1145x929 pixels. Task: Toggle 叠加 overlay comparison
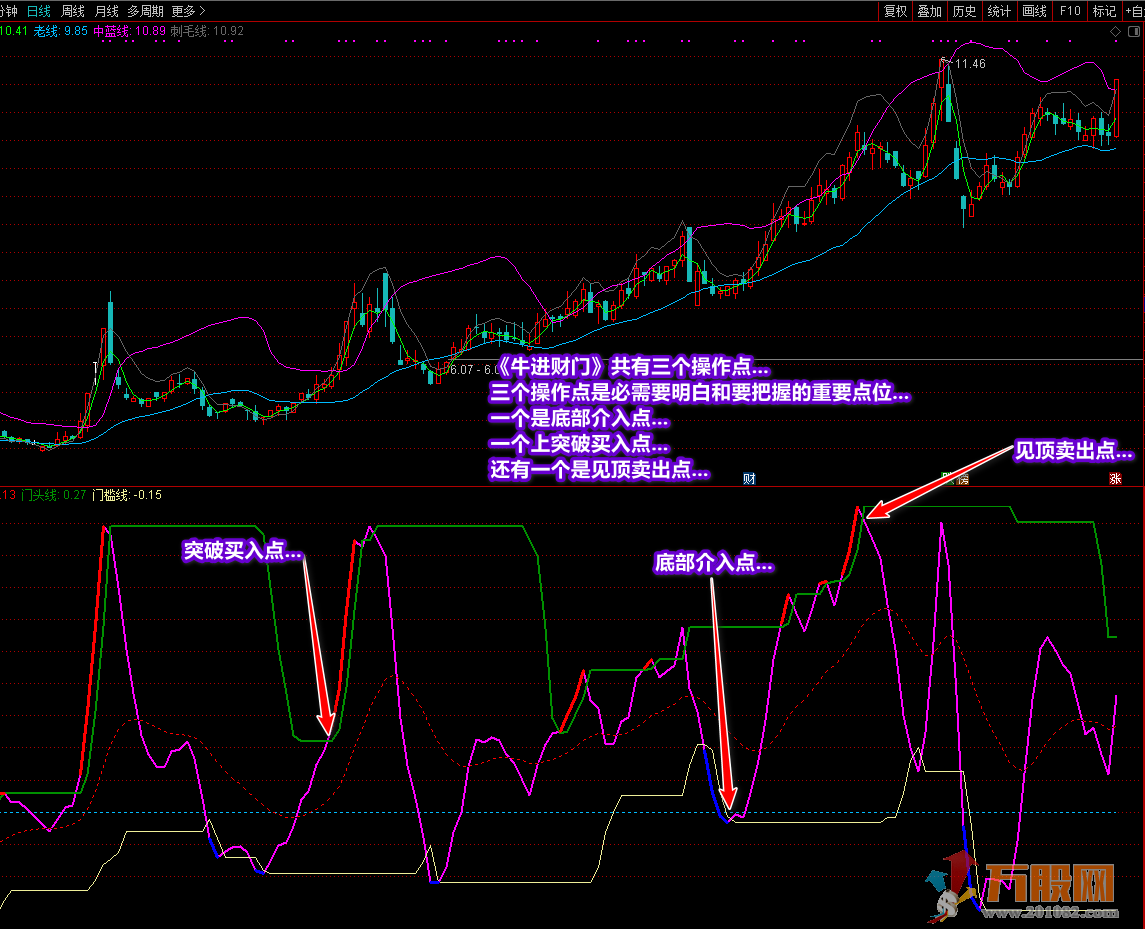(x=930, y=11)
